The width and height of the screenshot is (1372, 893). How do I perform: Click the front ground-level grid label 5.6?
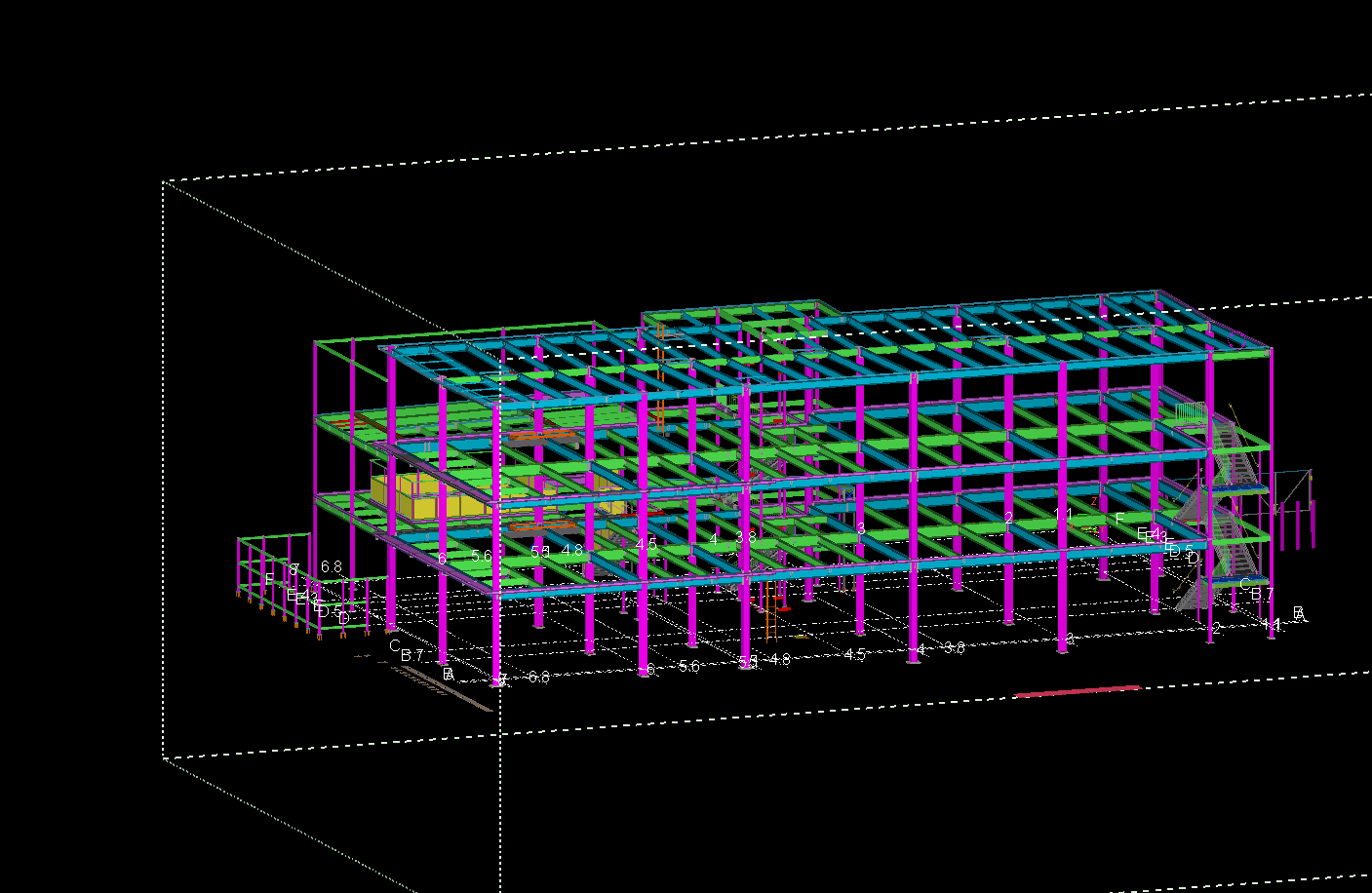688,667
